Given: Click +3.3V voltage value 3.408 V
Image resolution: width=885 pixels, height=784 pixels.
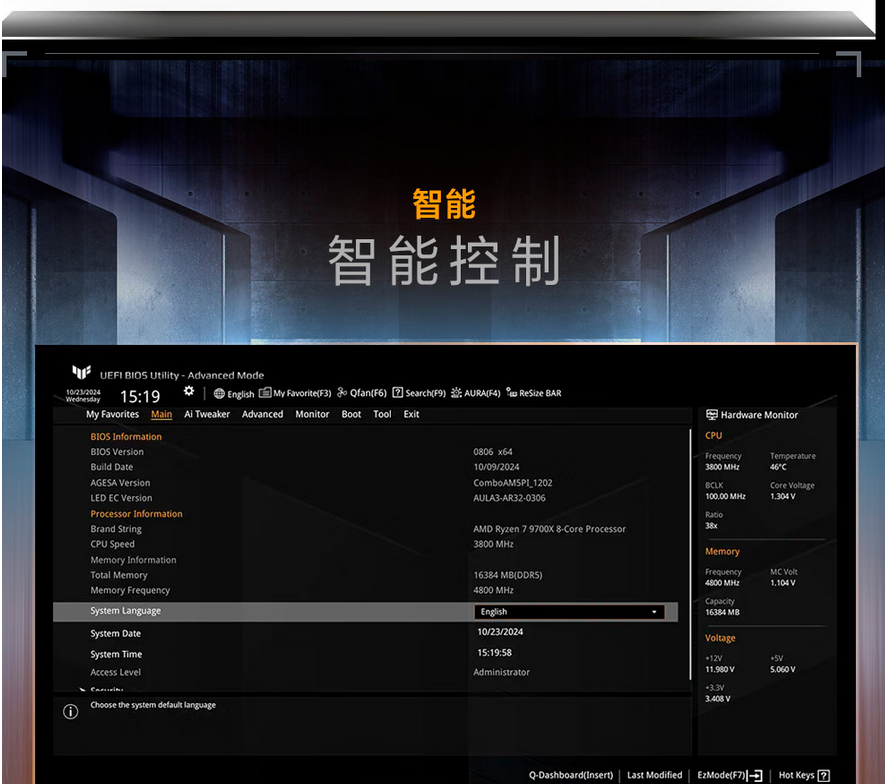Looking at the screenshot, I should pyautogui.click(x=717, y=699).
